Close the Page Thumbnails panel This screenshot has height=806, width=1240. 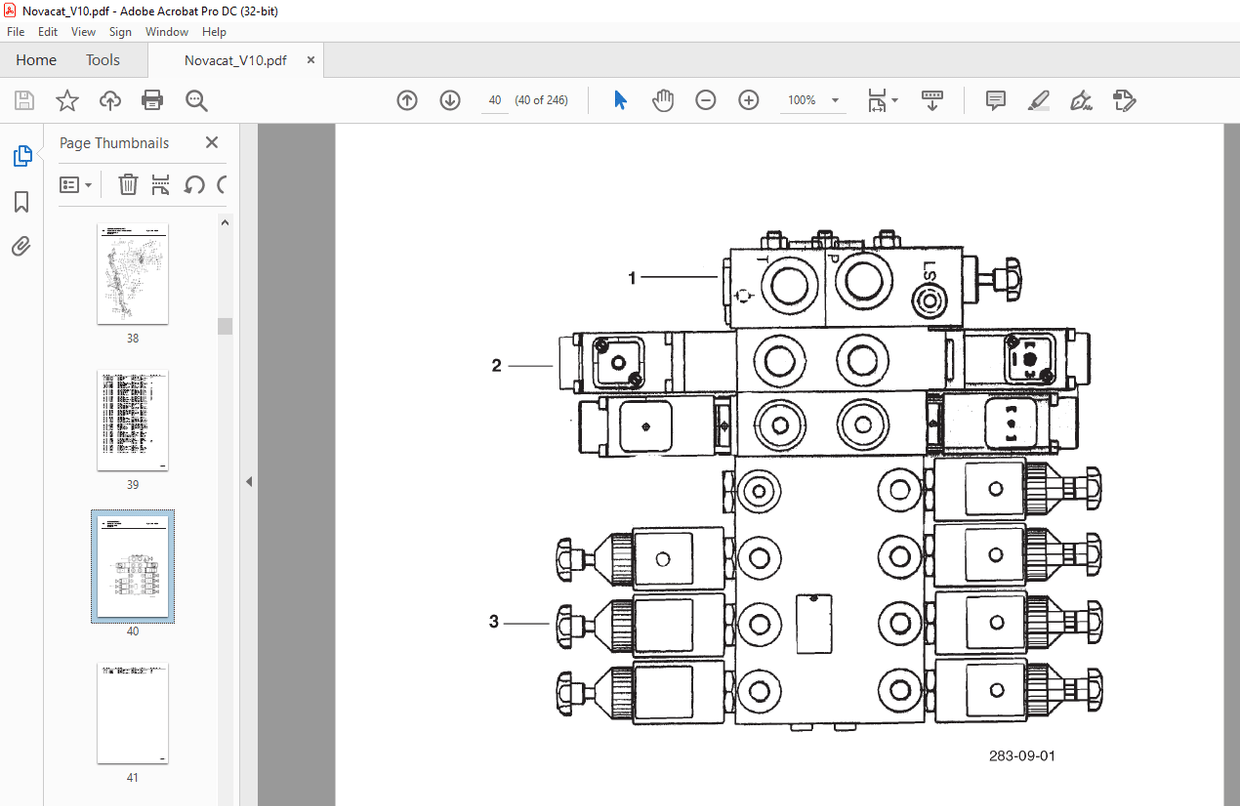(x=211, y=143)
